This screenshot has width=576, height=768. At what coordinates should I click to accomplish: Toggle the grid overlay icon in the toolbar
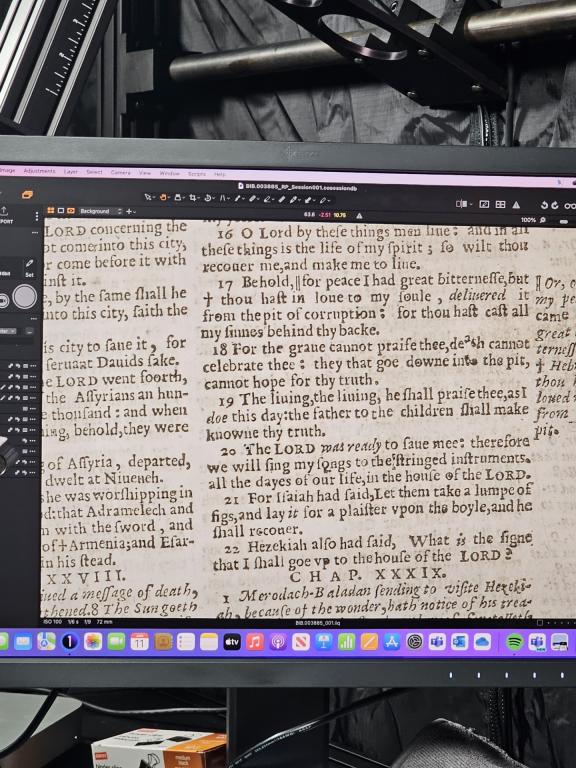pyautogui.click(x=500, y=204)
